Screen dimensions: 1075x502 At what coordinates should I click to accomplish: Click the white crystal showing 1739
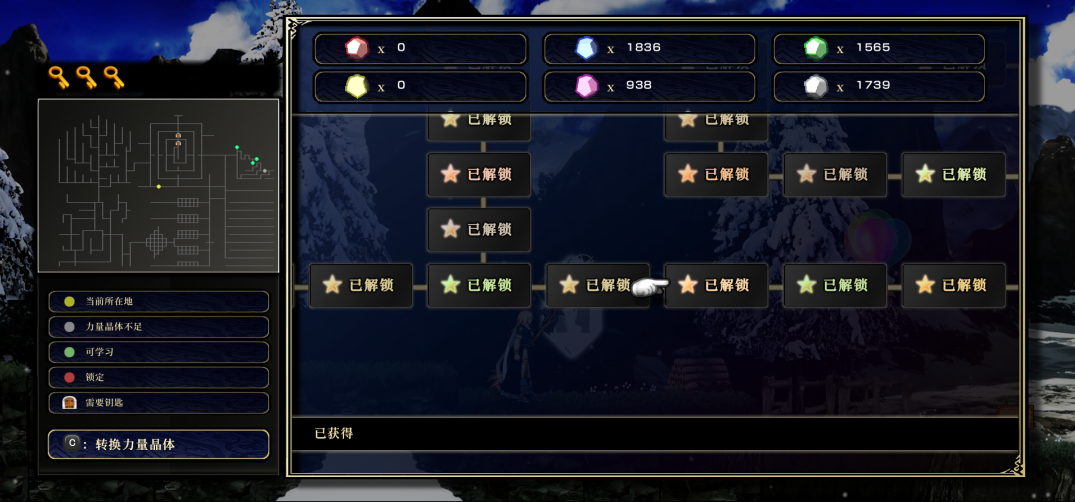pos(879,86)
